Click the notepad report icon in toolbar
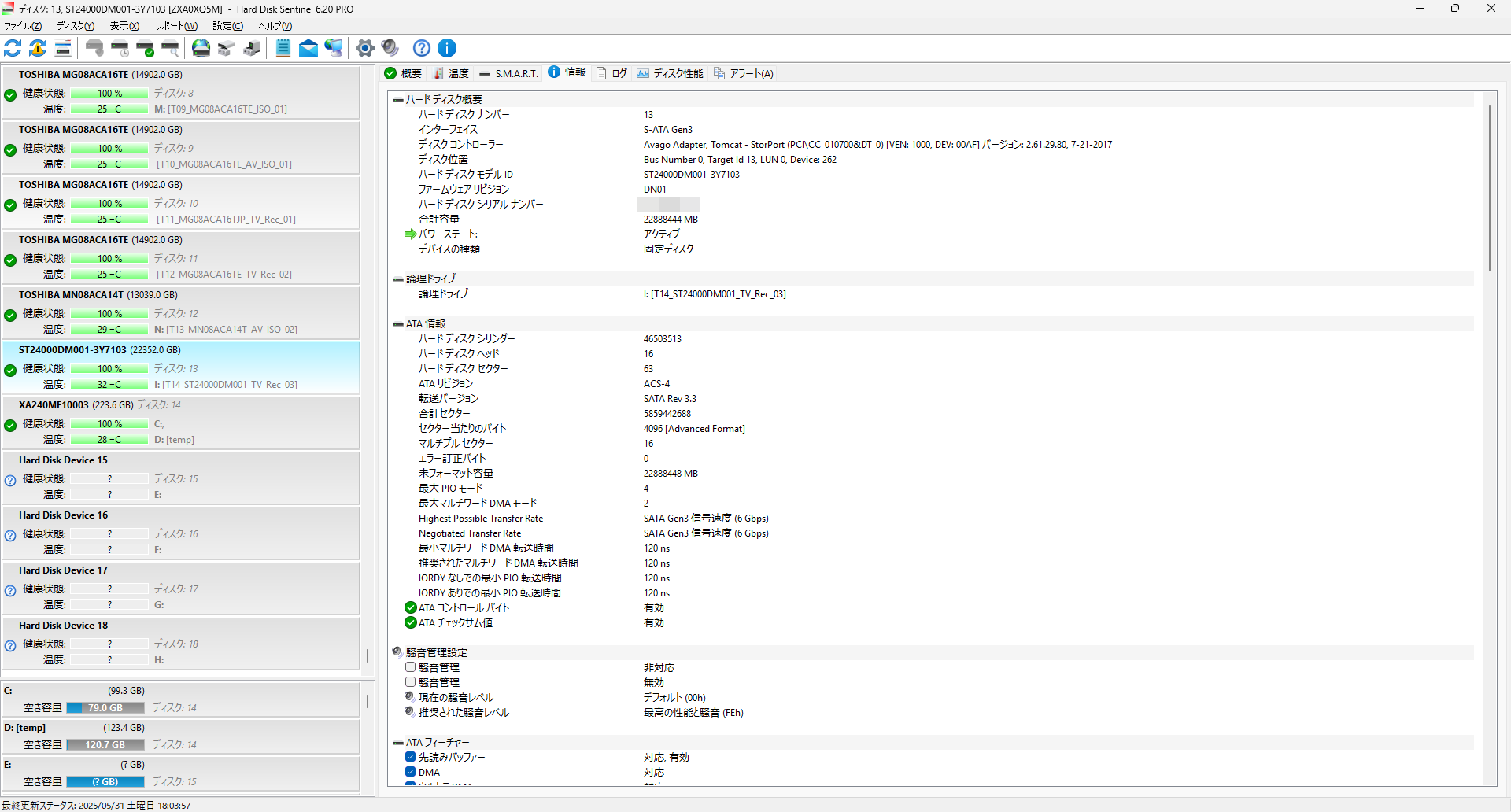Image resolution: width=1511 pixels, height=812 pixels. [283, 48]
